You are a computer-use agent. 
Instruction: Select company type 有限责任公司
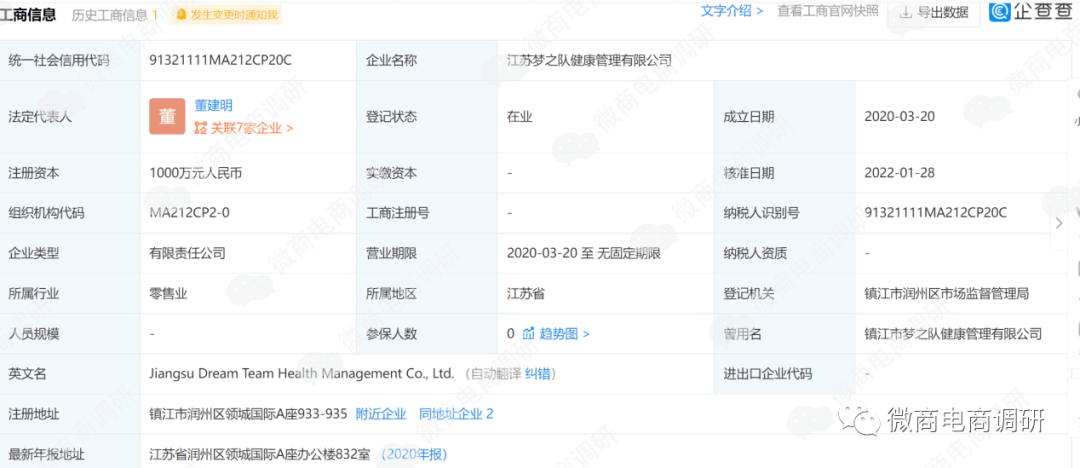tap(187, 254)
